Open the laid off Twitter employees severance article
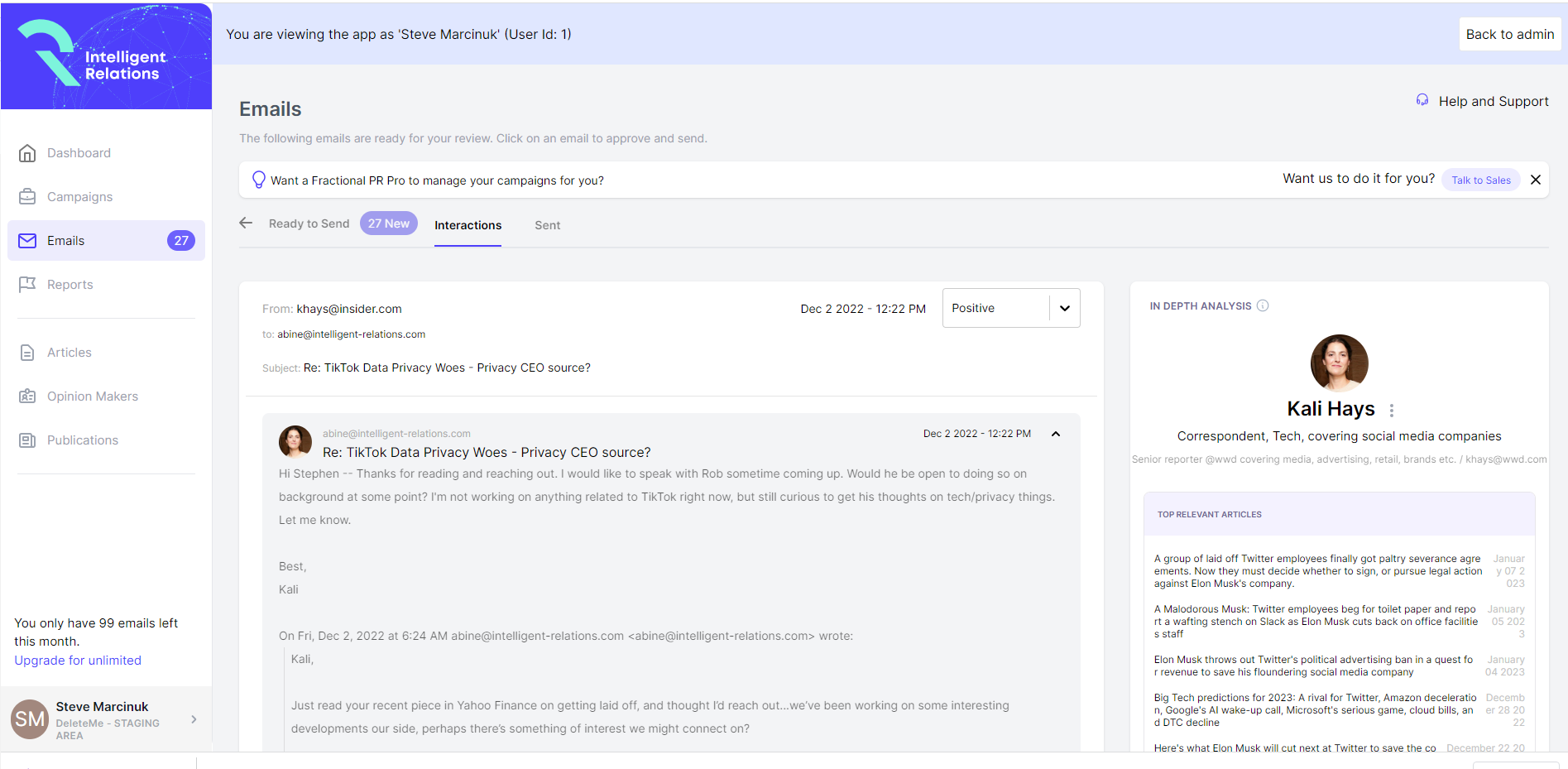The height and width of the screenshot is (769, 1568). pos(1317,571)
